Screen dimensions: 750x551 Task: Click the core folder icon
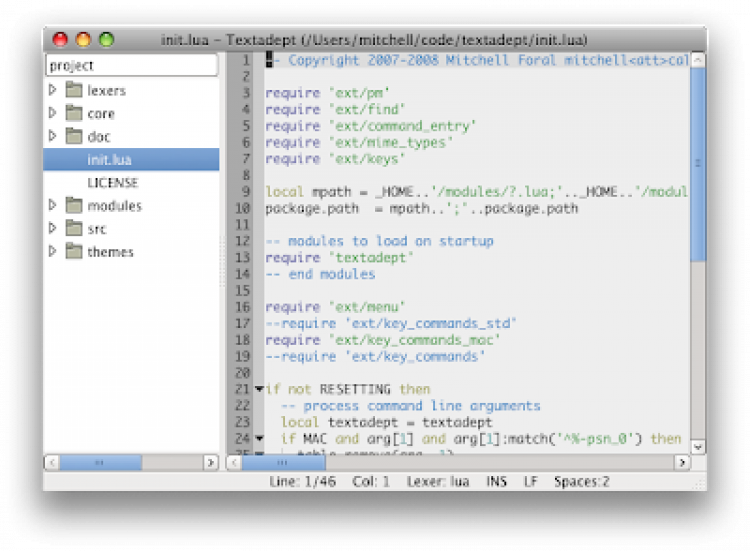pos(74,113)
